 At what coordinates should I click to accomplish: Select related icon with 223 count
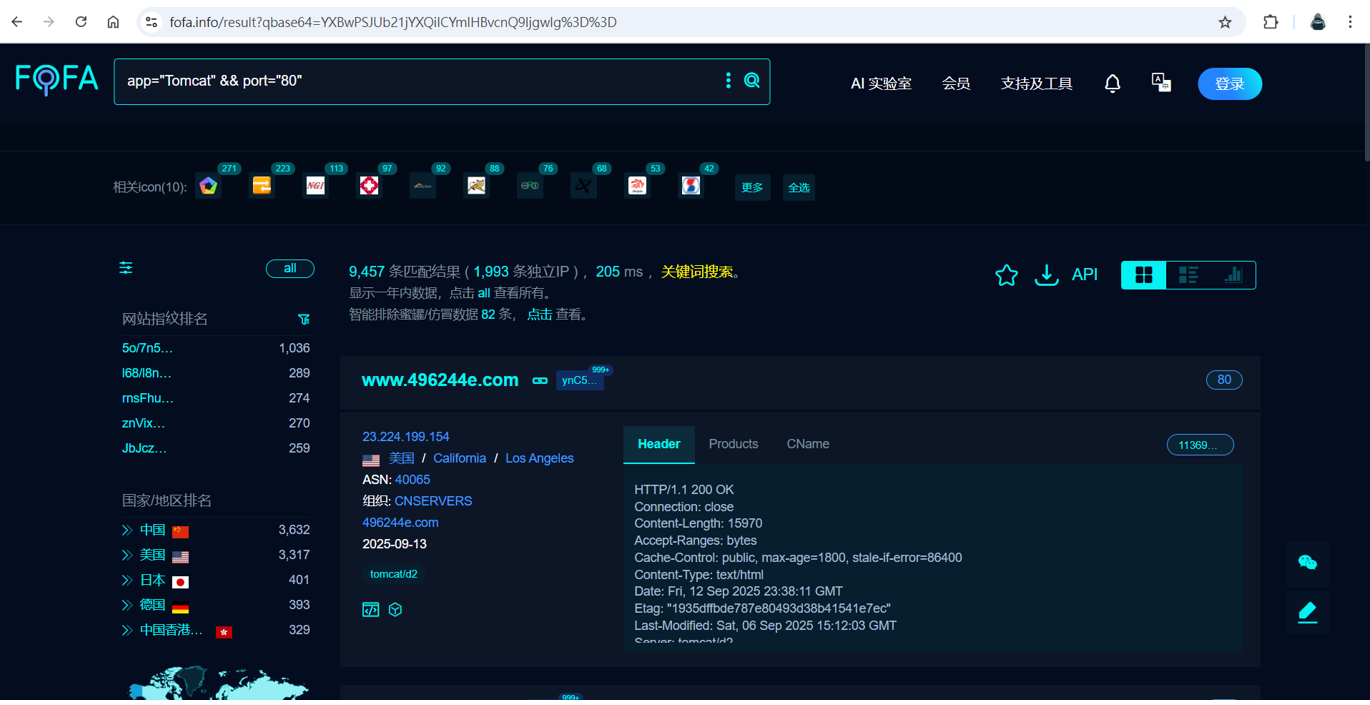coord(262,186)
